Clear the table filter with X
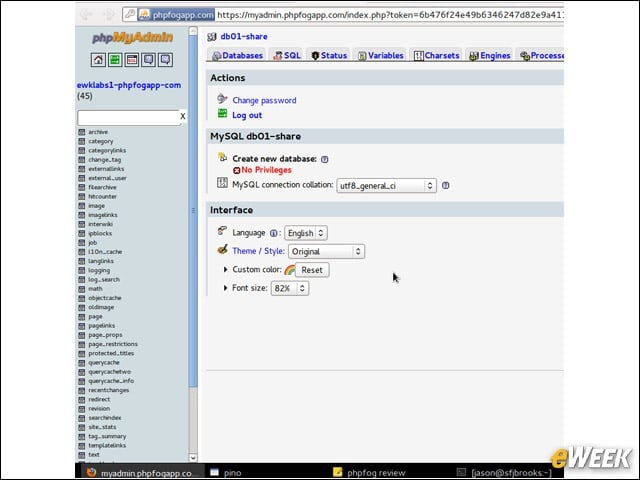 point(183,116)
